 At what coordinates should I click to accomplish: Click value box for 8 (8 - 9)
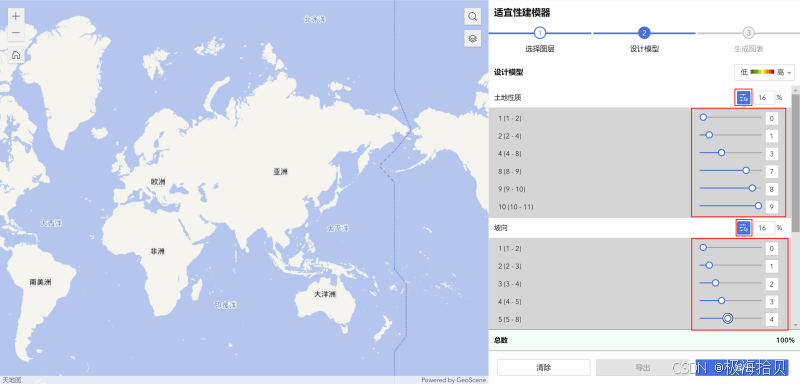coord(771,171)
